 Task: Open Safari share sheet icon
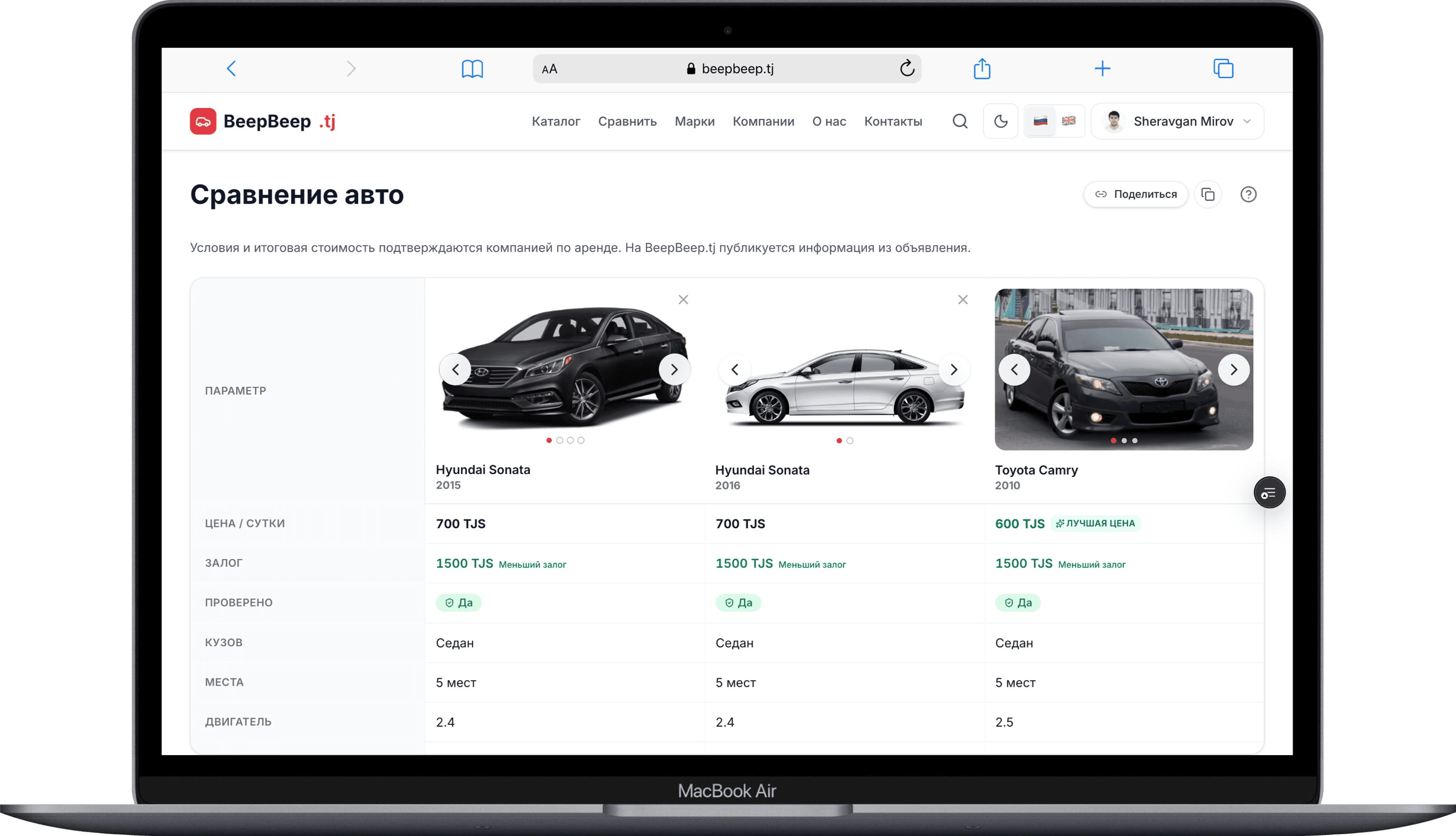click(982, 68)
